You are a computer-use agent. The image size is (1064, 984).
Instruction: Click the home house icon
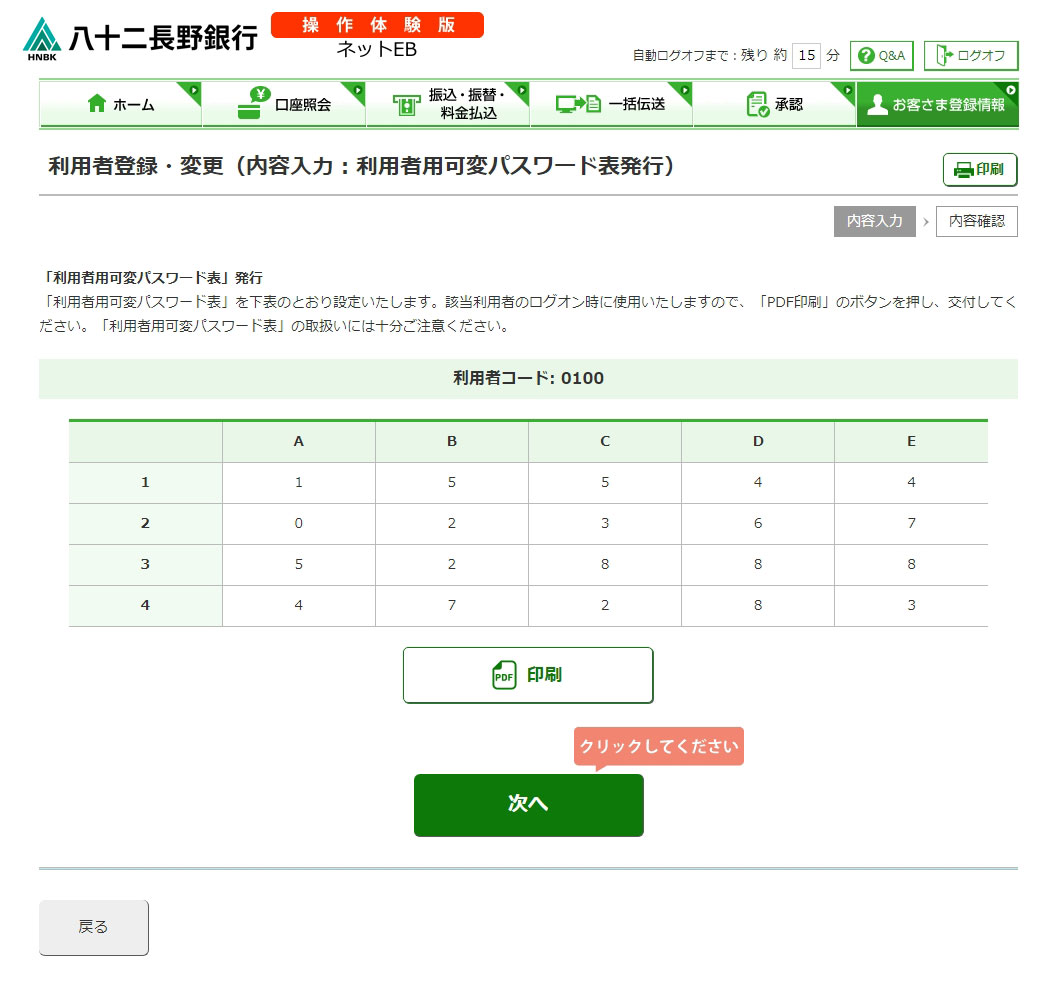[97, 104]
